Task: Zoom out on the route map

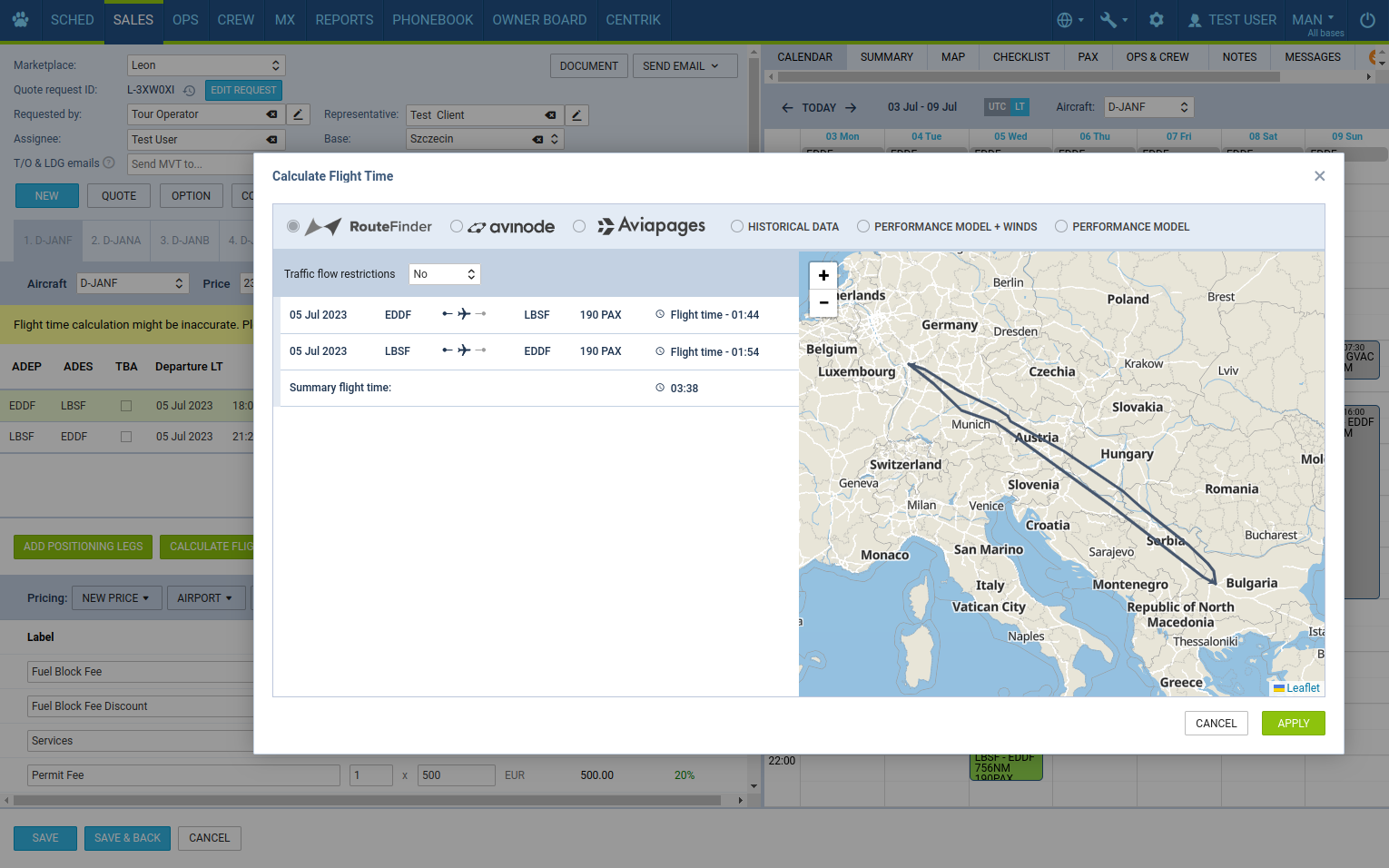Action: (x=823, y=303)
